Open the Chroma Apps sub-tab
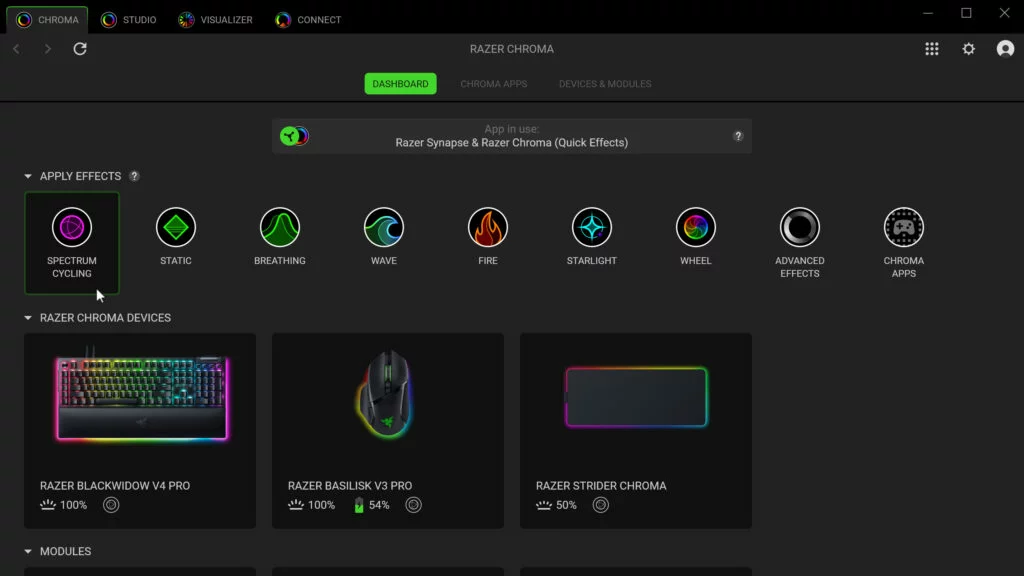This screenshot has height=576, width=1024. pyautogui.click(x=494, y=84)
